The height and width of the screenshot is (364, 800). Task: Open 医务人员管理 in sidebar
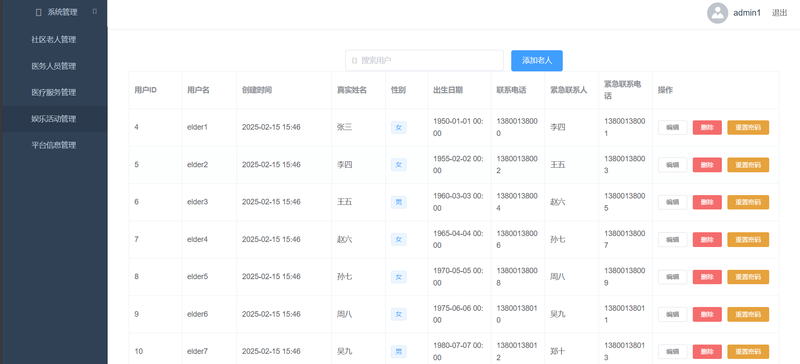point(54,66)
